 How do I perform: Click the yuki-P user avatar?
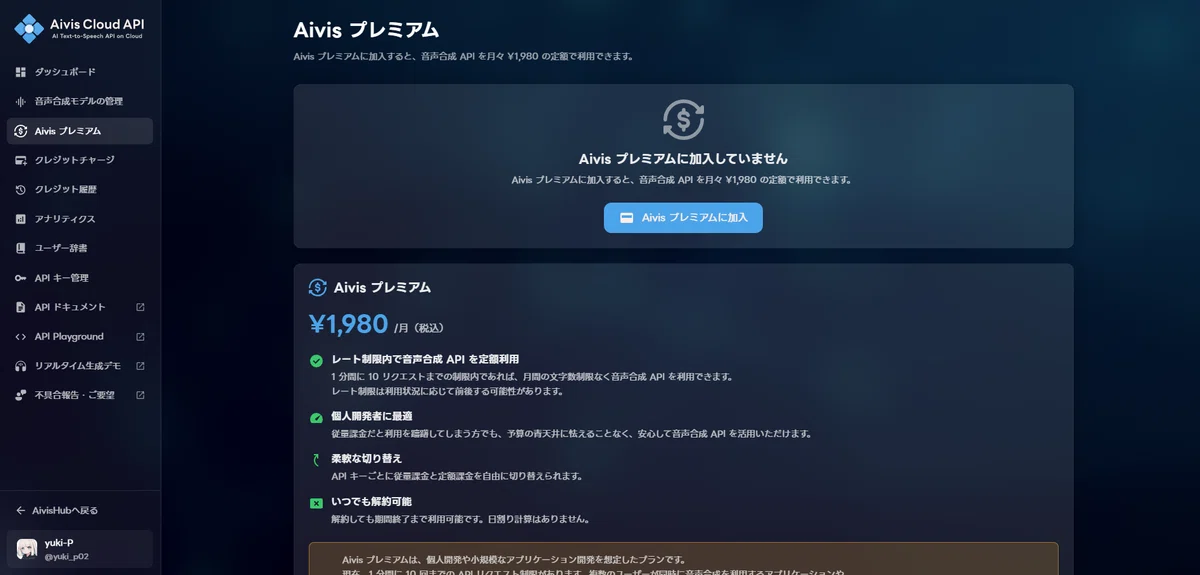[x=27, y=549]
